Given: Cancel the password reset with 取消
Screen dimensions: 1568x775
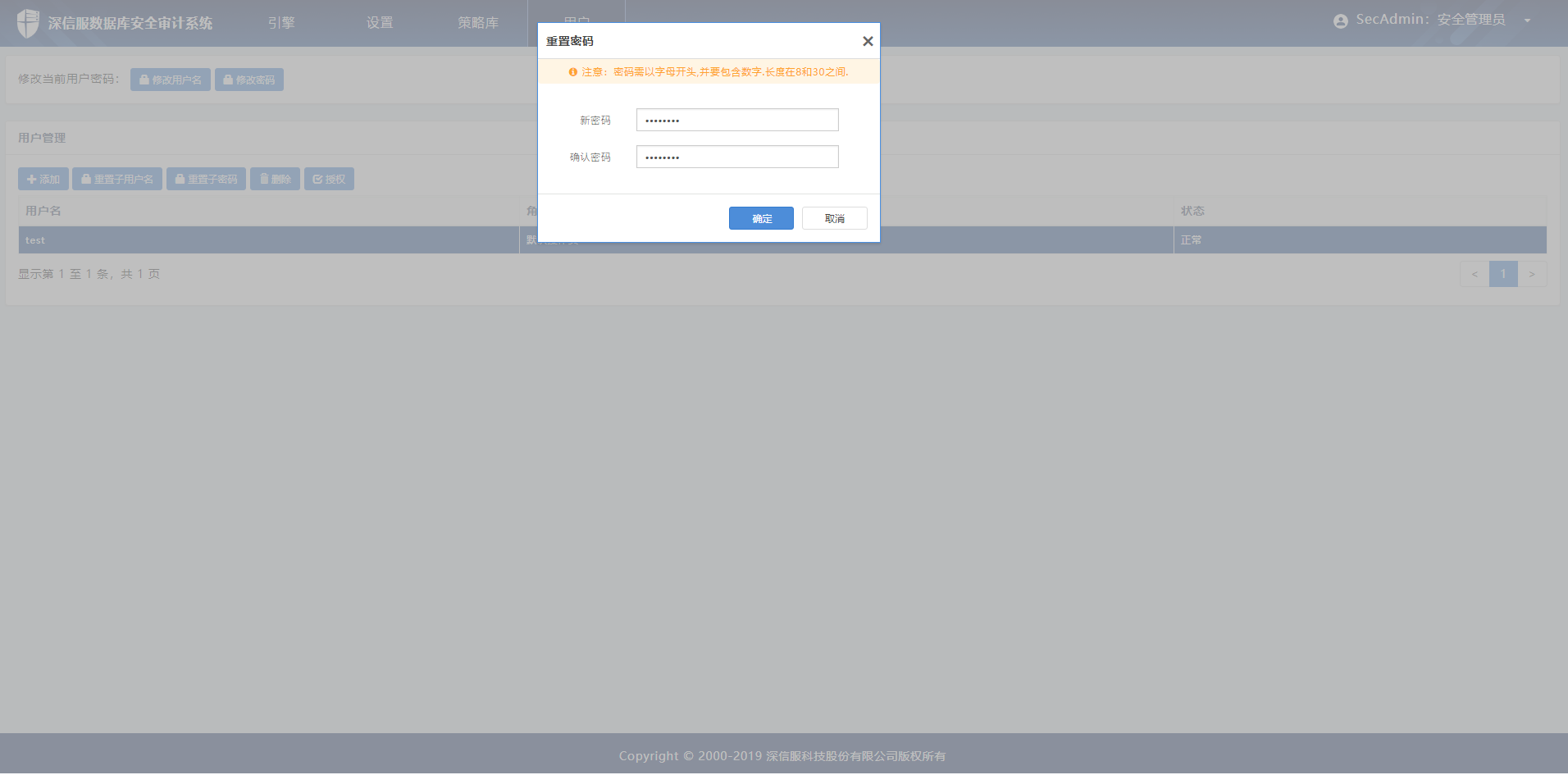Looking at the screenshot, I should [x=834, y=218].
